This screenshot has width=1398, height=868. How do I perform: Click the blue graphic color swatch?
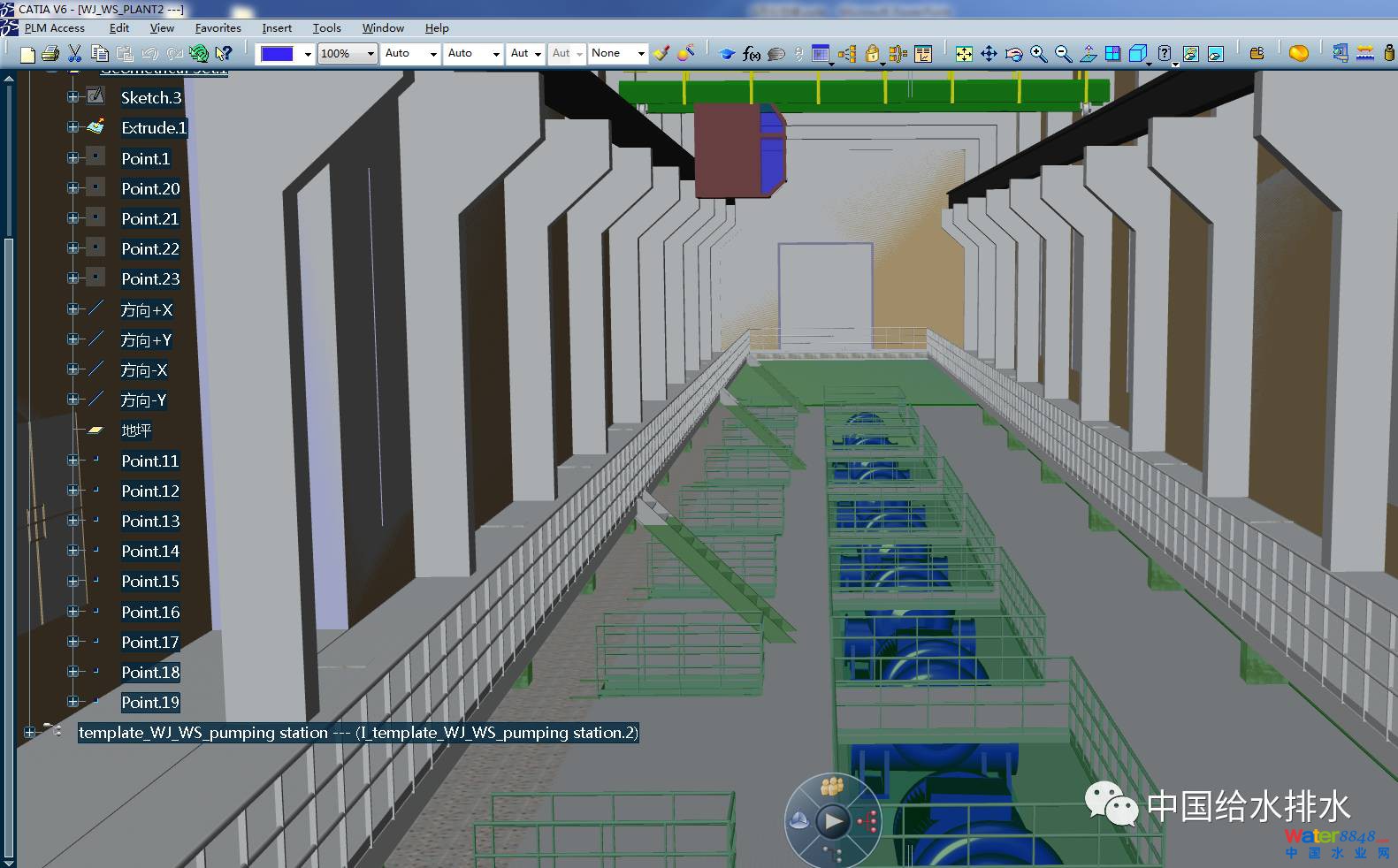coord(277,54)
